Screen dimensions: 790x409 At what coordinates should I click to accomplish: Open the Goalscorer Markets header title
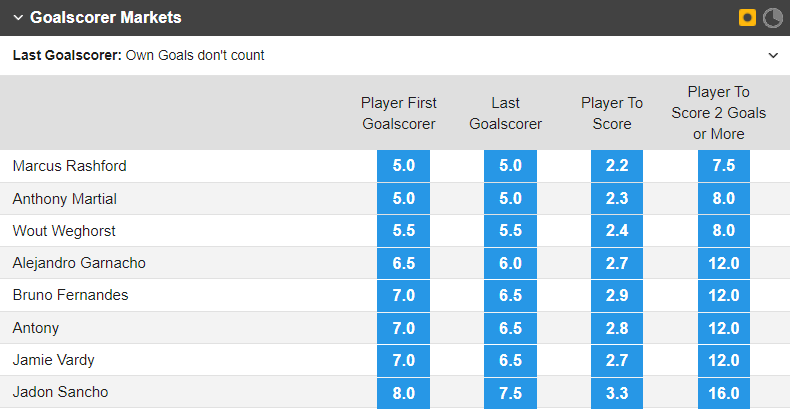105,18
